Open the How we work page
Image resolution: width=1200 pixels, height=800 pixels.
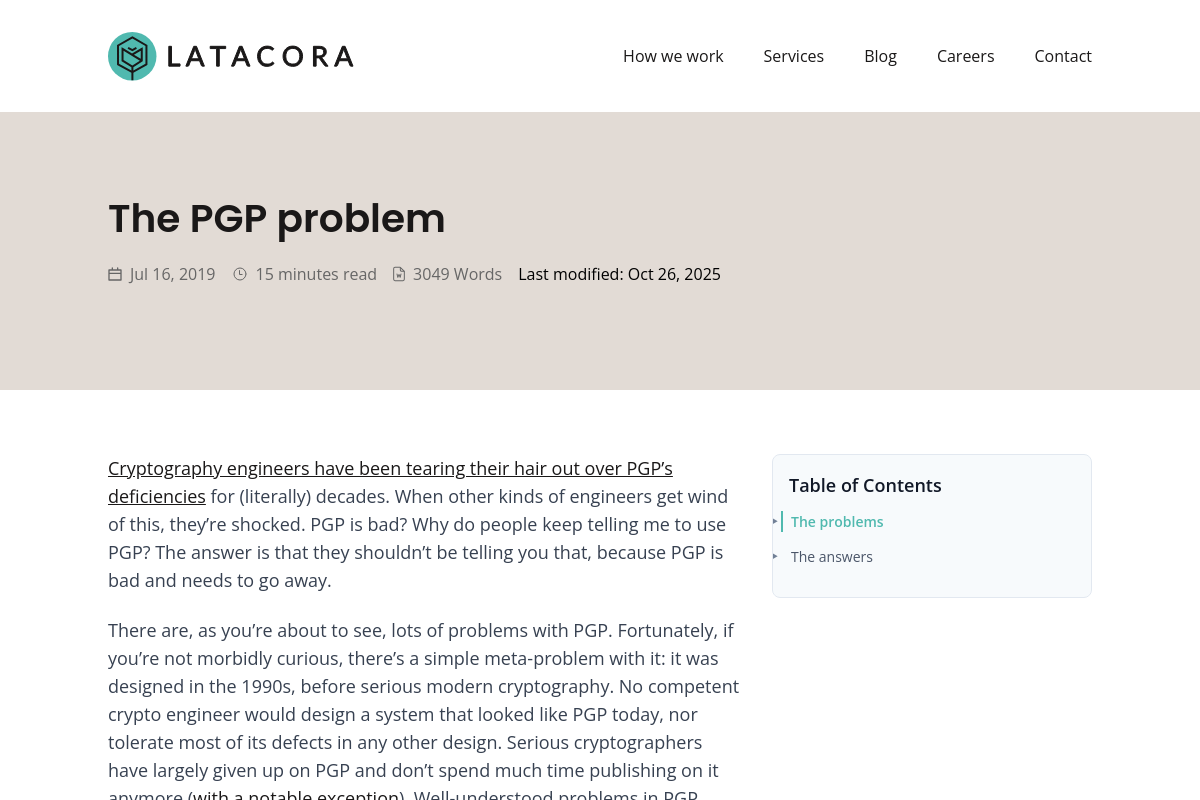point(673,56)
